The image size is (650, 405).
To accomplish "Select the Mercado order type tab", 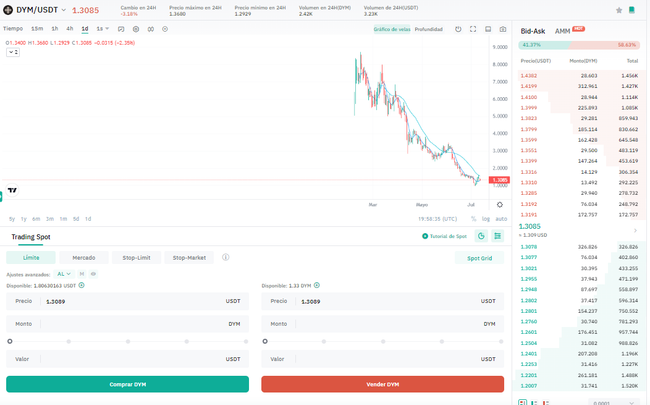I will coord(84,257).
